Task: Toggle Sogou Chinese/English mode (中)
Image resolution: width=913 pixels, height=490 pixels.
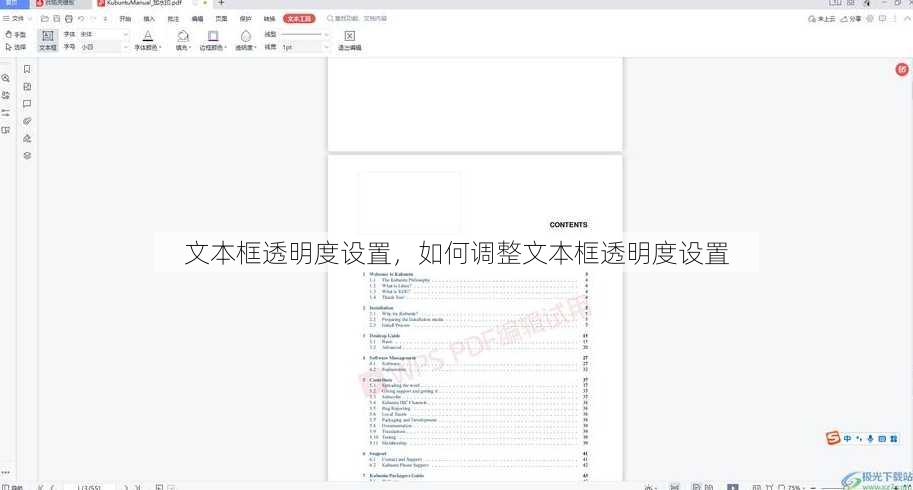Action: (x=848, y=439)
